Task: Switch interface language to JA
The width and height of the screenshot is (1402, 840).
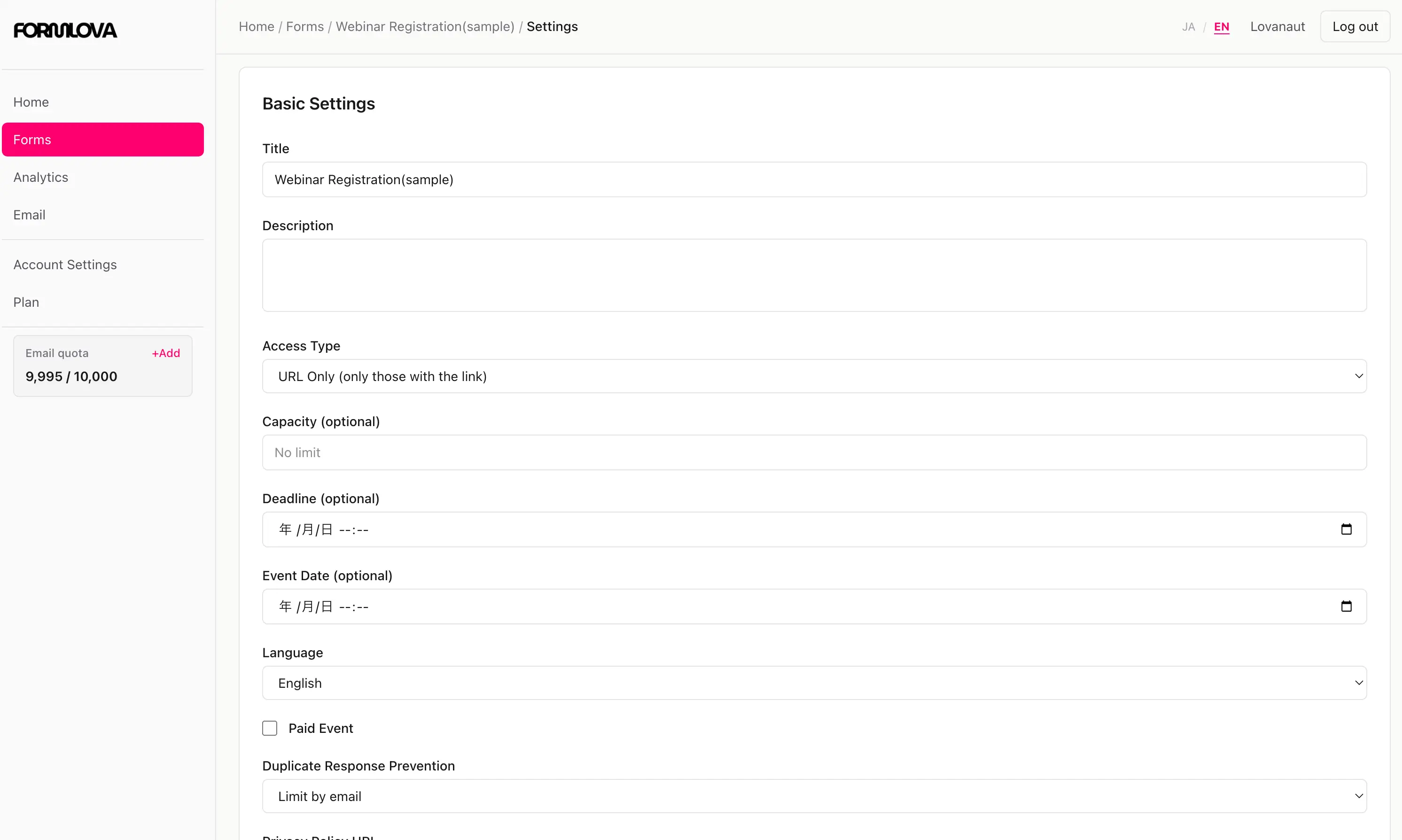Action: tap(1189, 27)
